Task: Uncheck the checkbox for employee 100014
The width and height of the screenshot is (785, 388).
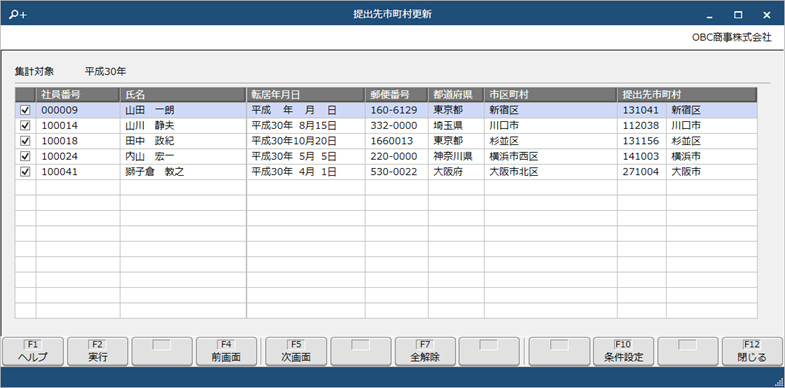Action: (x=25, y=126)
